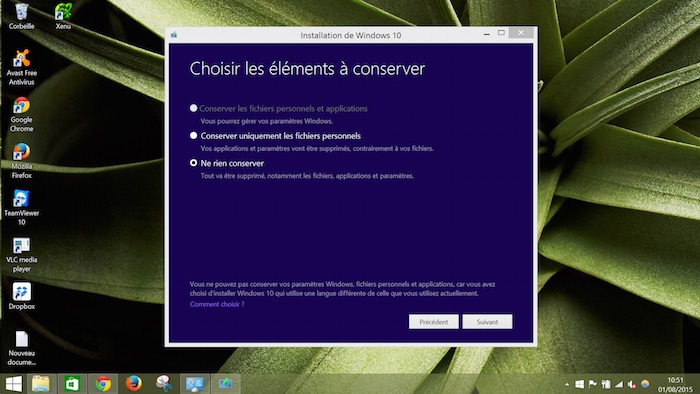The width and height of the screenshot is (700, 394).
Task: Select the Google Chrome desktop shortcut
Action: [x=21, y=114]
